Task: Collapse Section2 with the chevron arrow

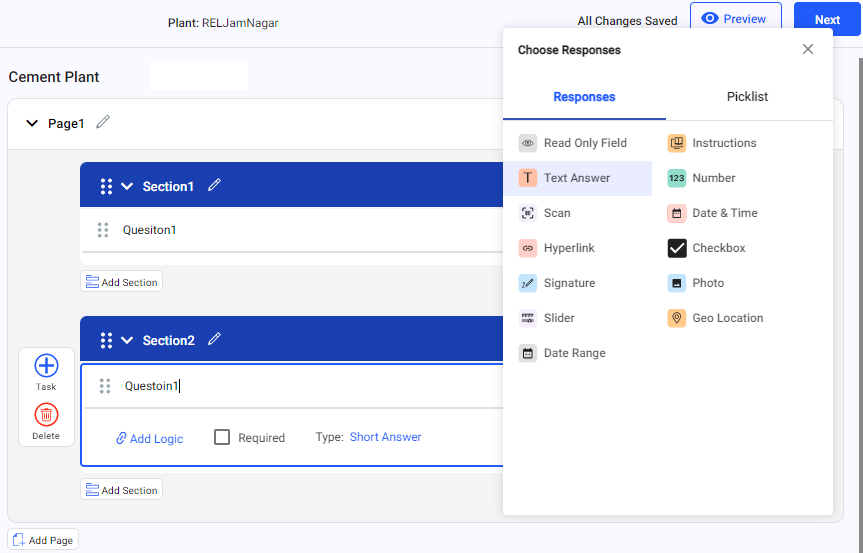Action: [x=127, y=340]
